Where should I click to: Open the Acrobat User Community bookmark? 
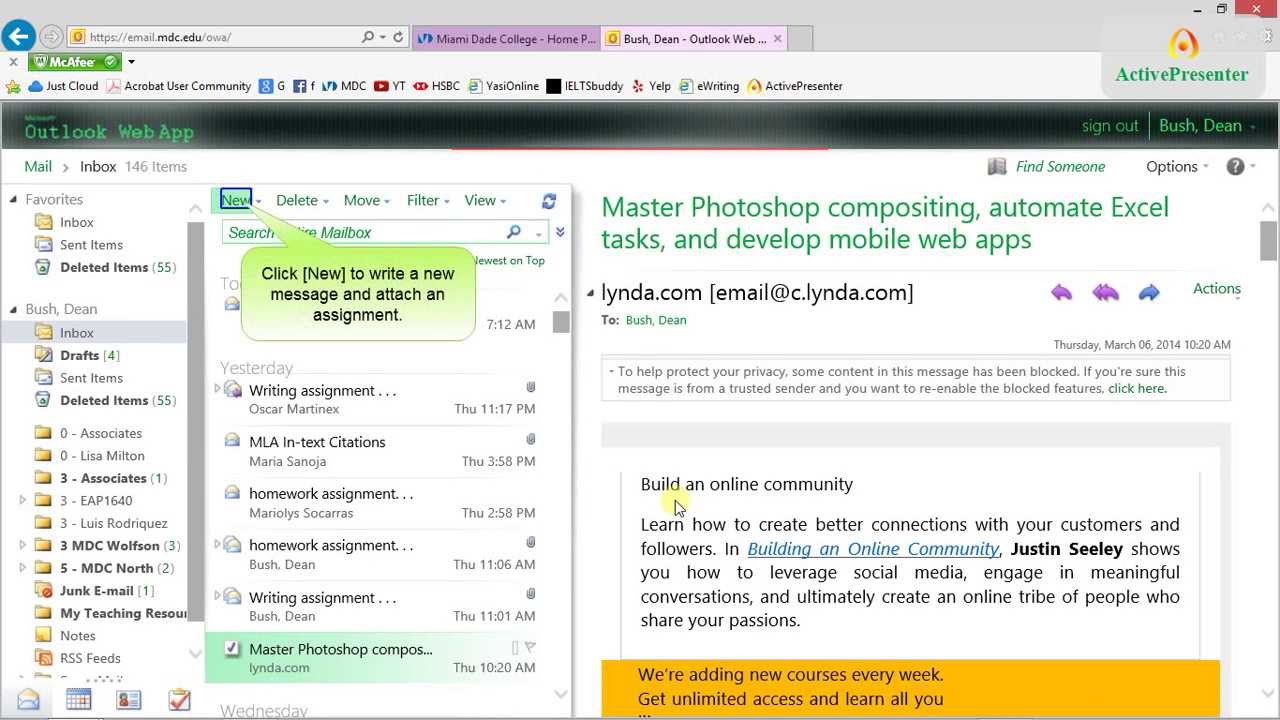[179, 86]
